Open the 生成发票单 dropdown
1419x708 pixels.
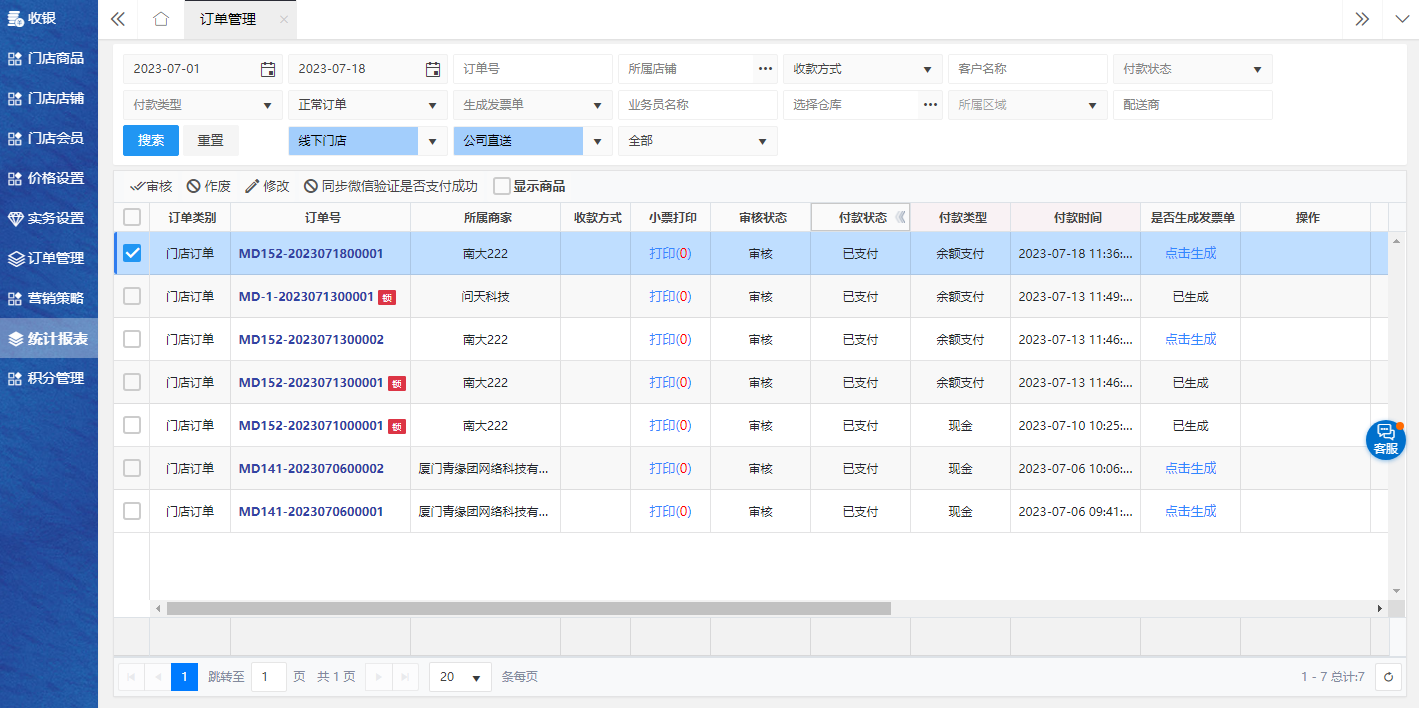533,105
